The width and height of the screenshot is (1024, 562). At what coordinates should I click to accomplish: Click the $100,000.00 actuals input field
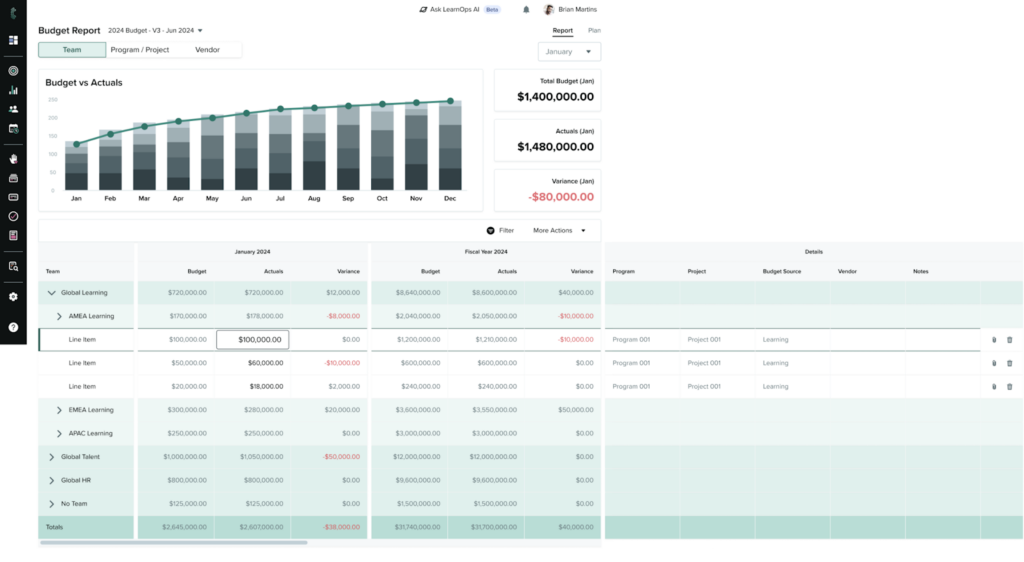[252, 340]
